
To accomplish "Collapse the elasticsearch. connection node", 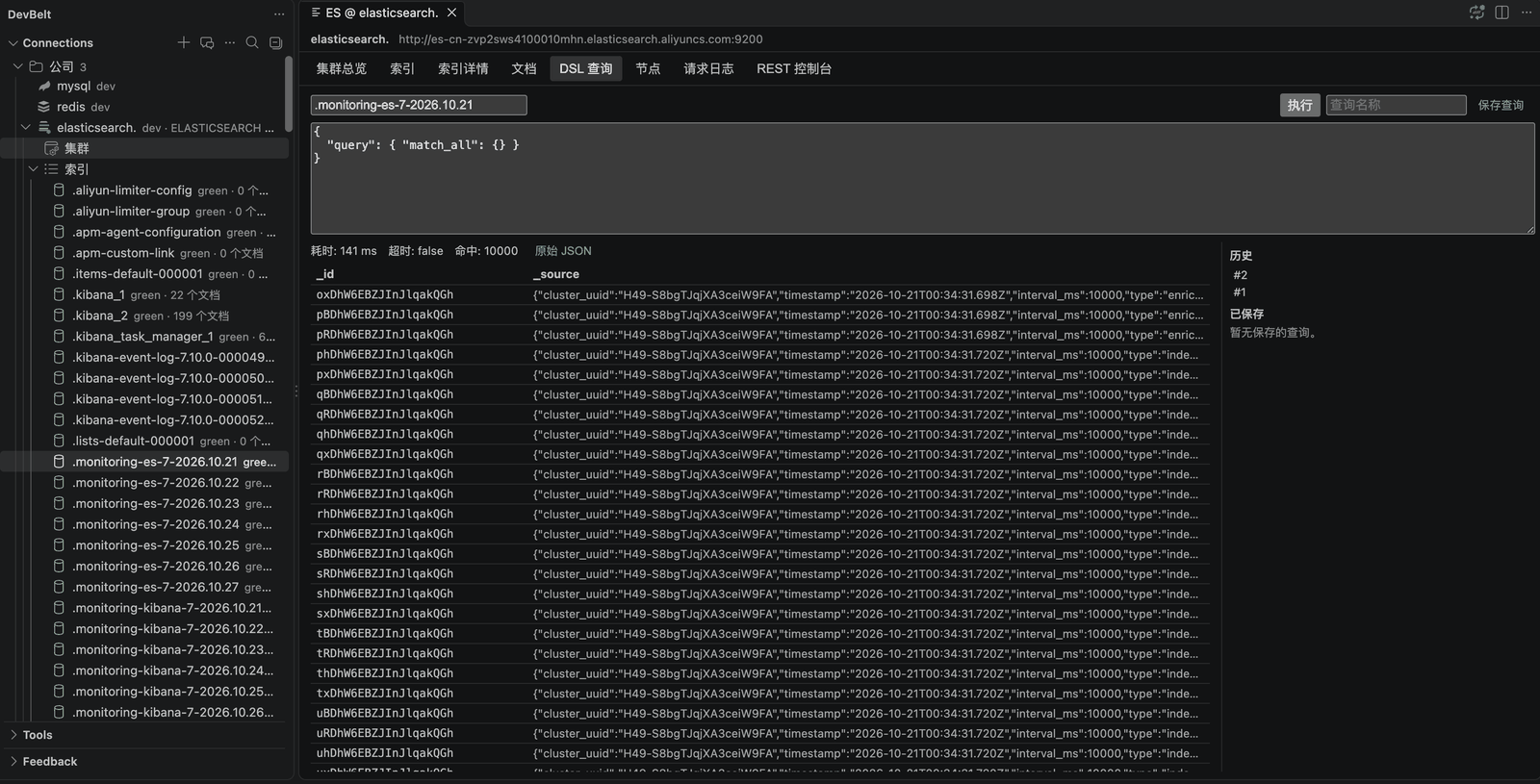I will click(26, 127).
